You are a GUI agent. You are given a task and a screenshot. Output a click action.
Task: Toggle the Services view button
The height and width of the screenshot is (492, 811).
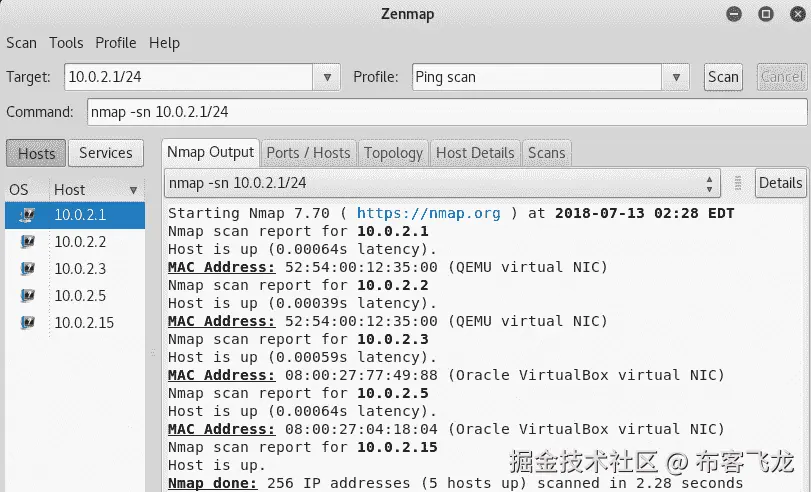tap(106, 153)
